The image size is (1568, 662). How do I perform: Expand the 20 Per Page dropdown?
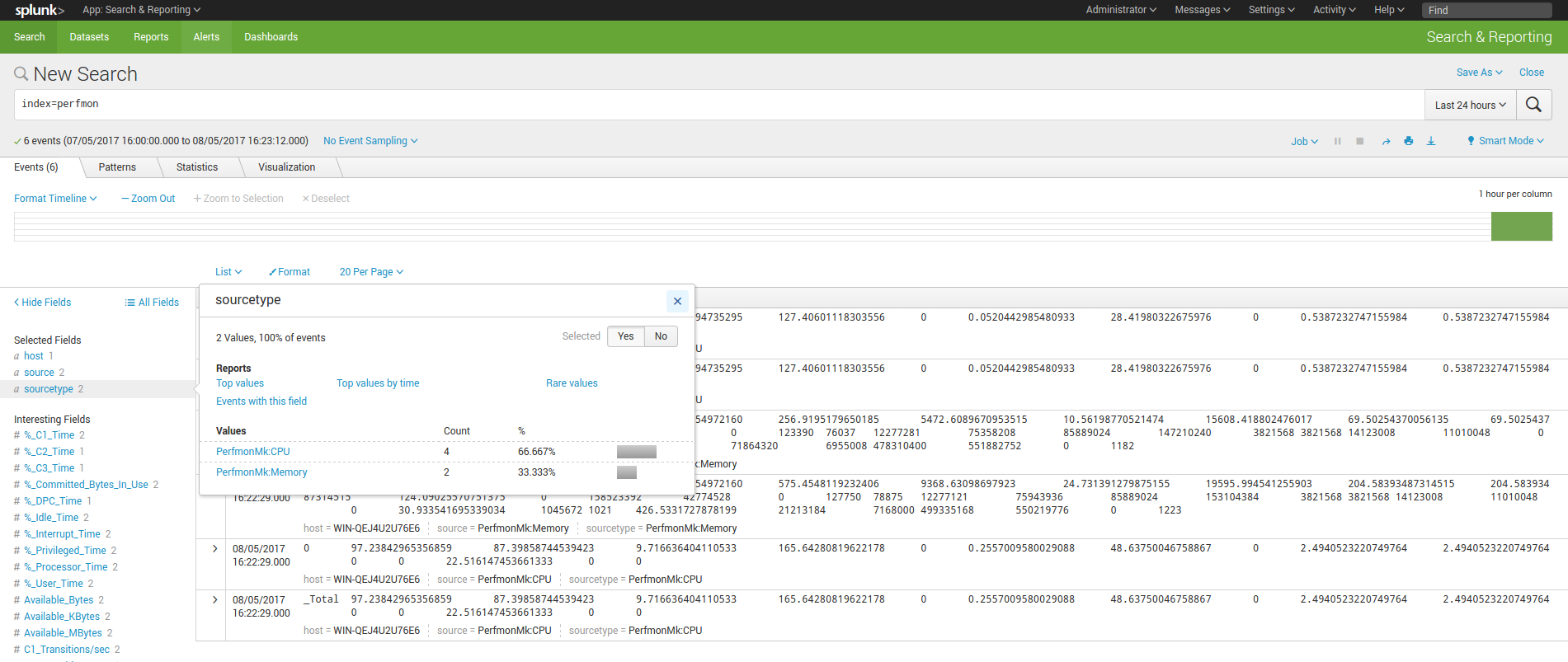371,272
